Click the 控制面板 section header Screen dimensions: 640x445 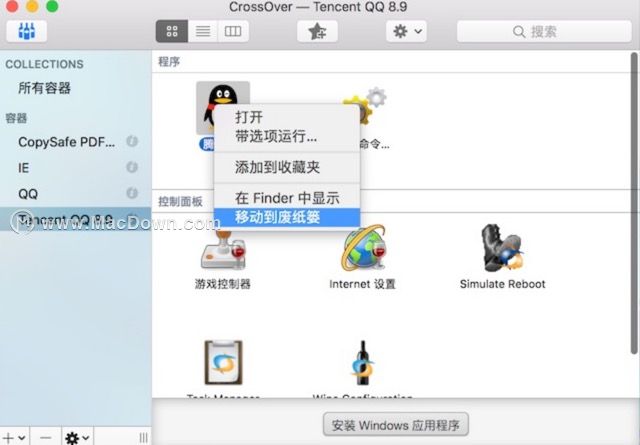pyautogui.click(x=180, y=201)
